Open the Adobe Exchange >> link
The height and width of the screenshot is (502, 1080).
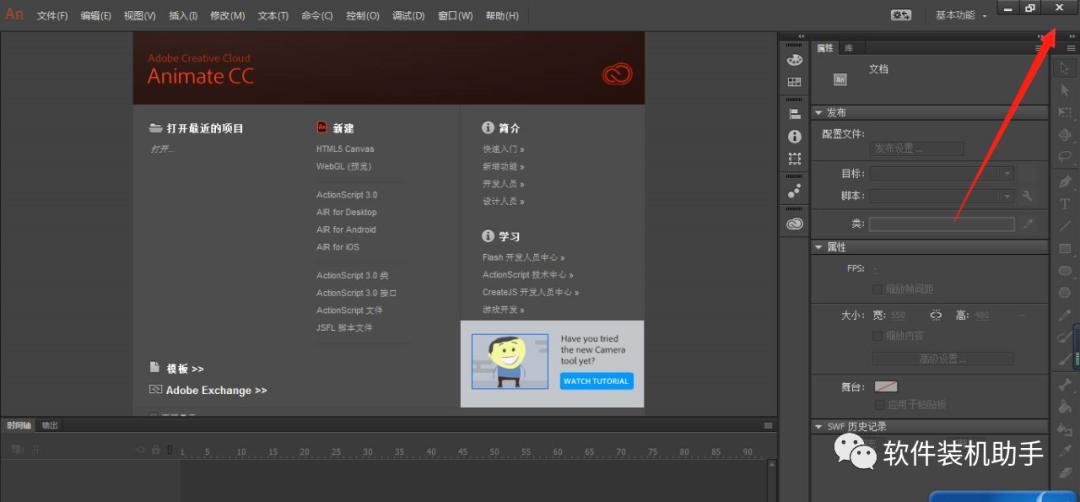(216, 390)
